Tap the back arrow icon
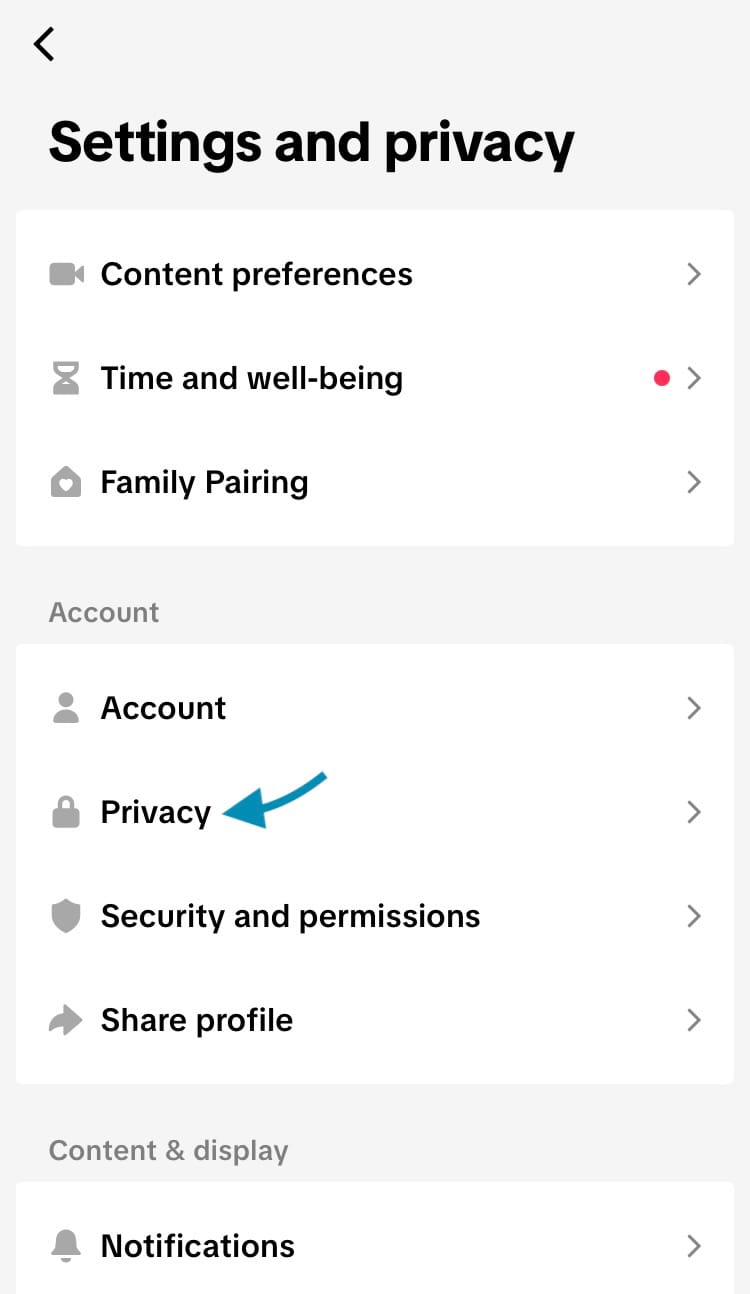The image size is (750, 1294). (x=43, y=44)
